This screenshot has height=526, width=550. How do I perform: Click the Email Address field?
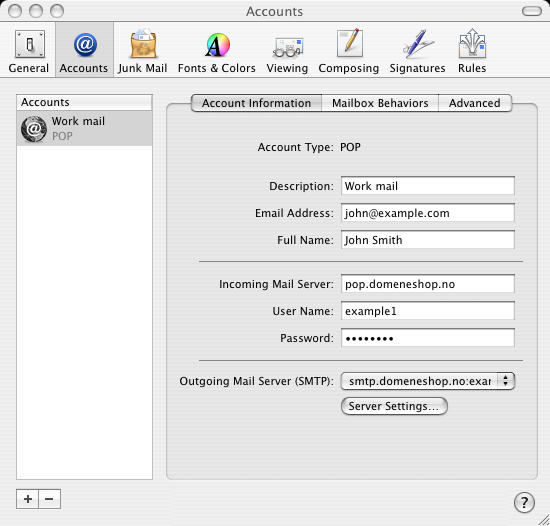point(428,213)
